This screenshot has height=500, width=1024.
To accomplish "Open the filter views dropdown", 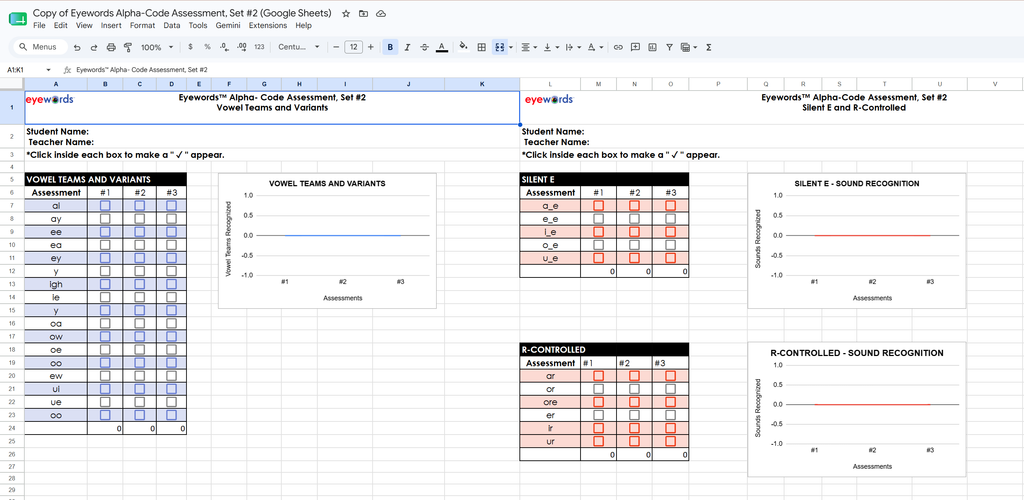I will click(688, 47).
